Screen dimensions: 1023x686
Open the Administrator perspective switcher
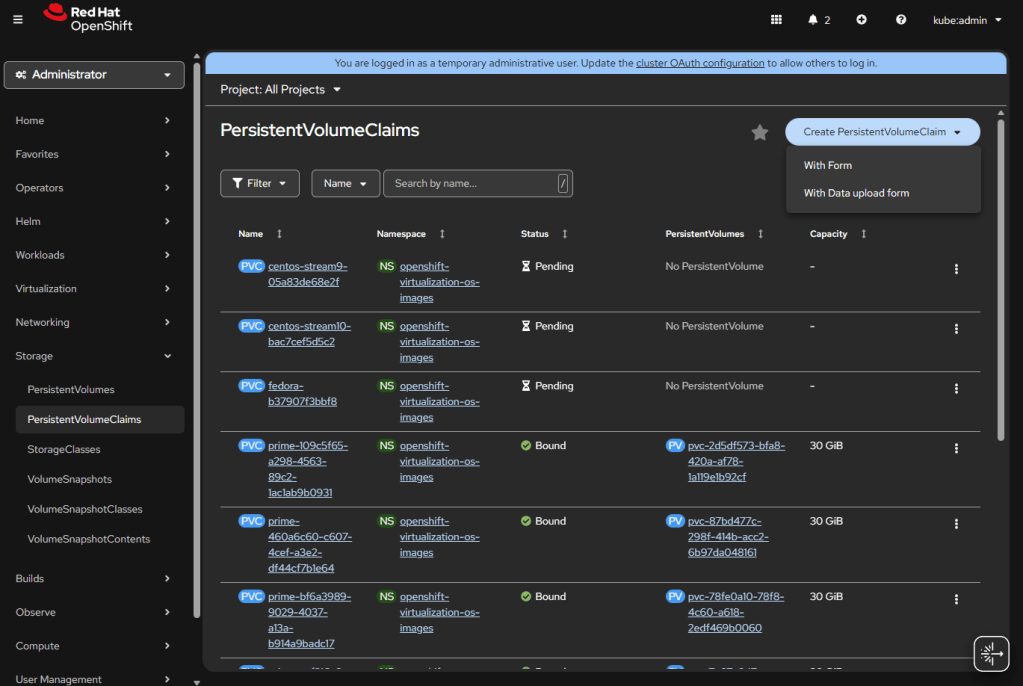(94, 75)
